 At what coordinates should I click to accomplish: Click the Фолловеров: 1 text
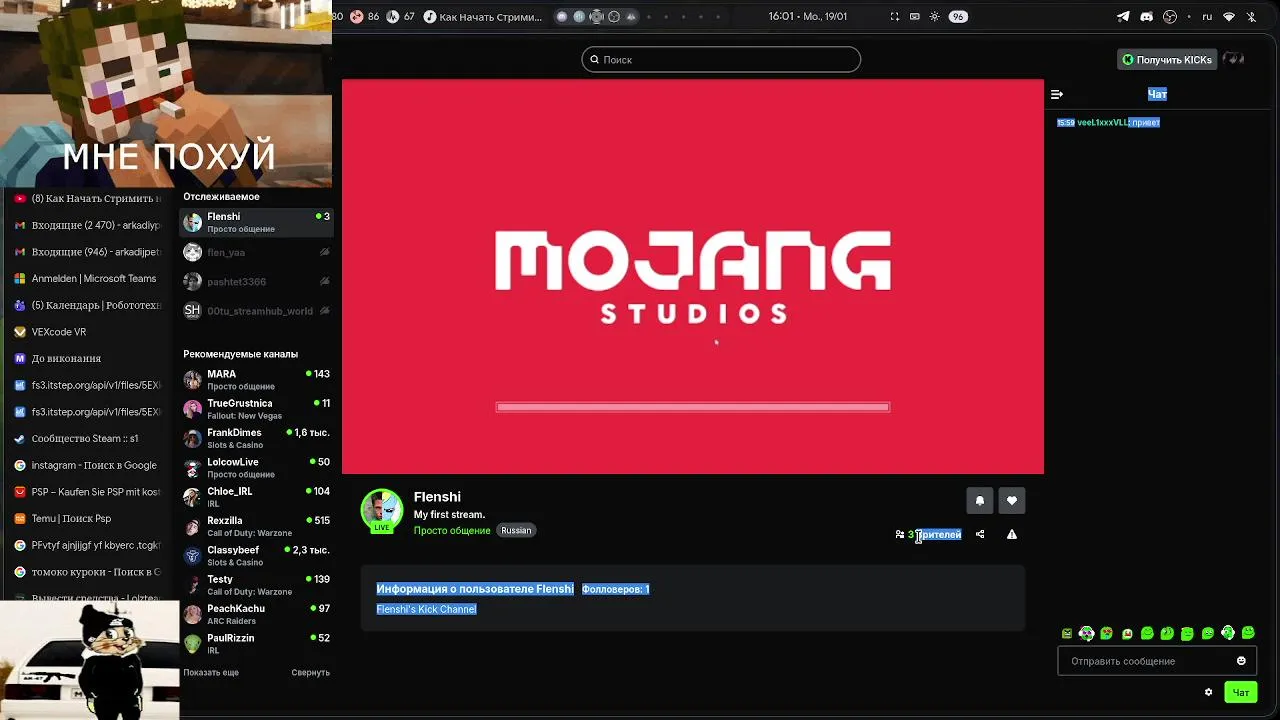(615, 590)
